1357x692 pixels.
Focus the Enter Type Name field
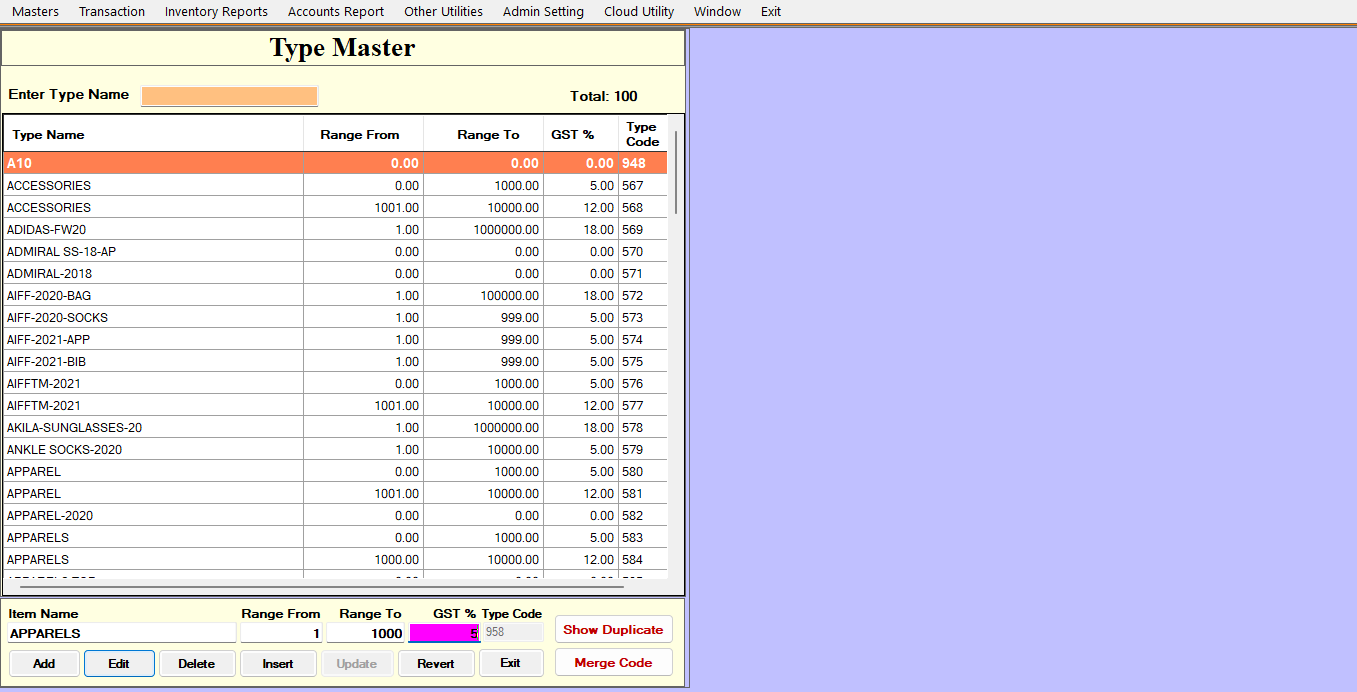[229, 96]
